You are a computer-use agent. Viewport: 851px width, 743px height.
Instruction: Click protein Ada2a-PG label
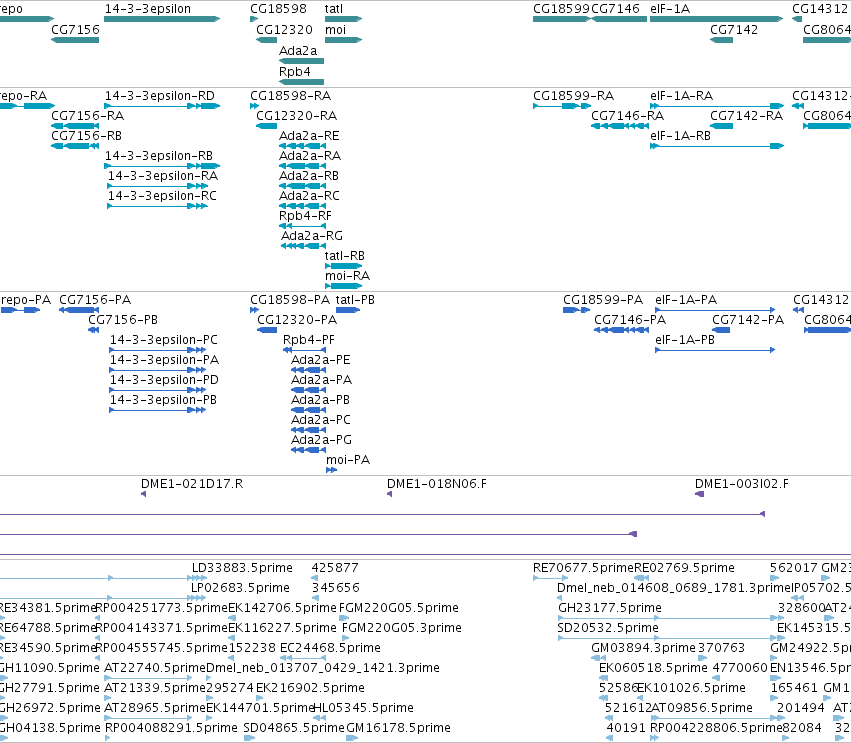[x=321, y=440]
